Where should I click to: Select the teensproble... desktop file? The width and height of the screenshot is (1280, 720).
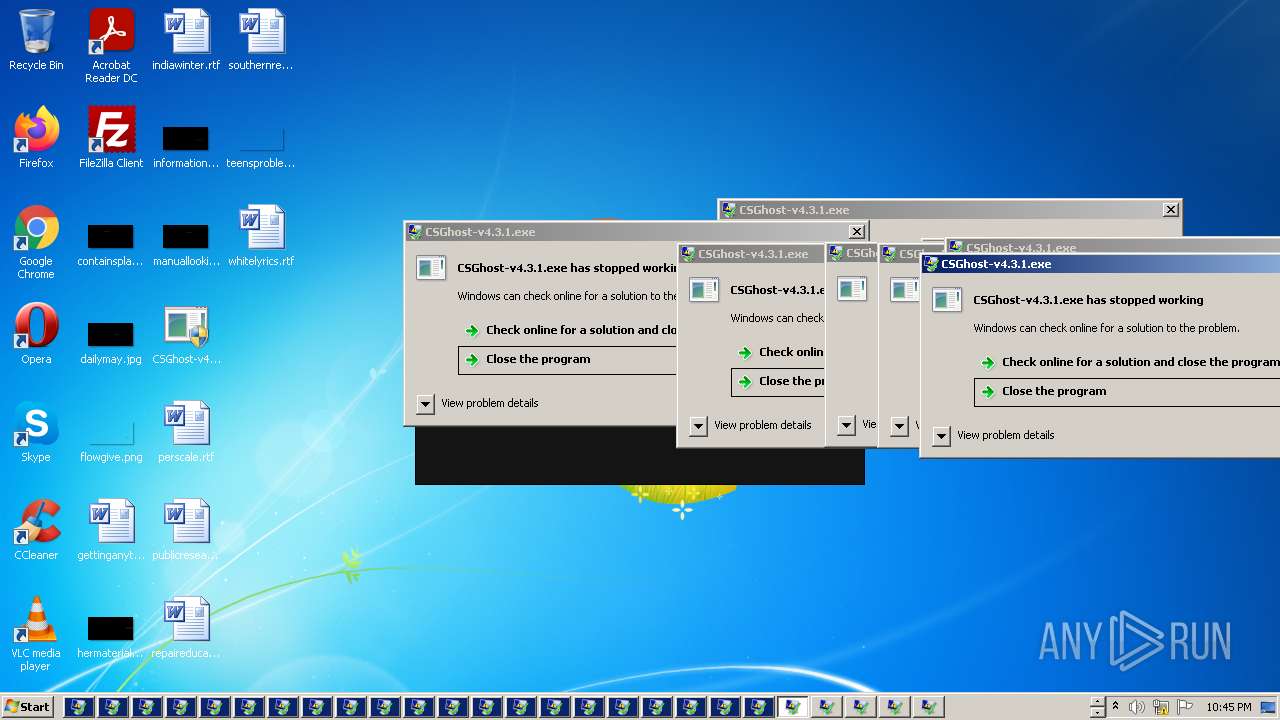261,147
